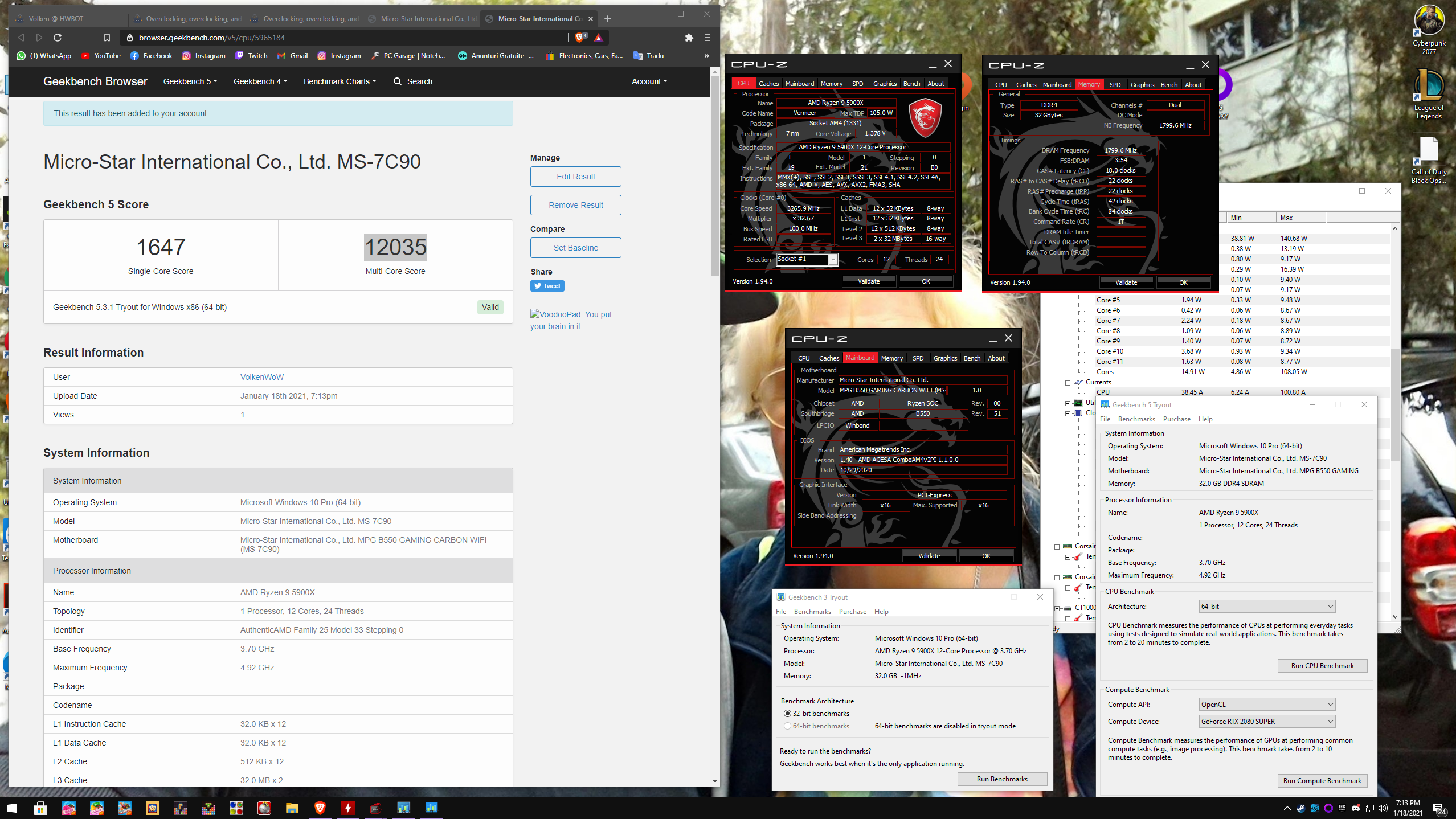Select 64-bit benchmarks radio button

tap(787, 726)
